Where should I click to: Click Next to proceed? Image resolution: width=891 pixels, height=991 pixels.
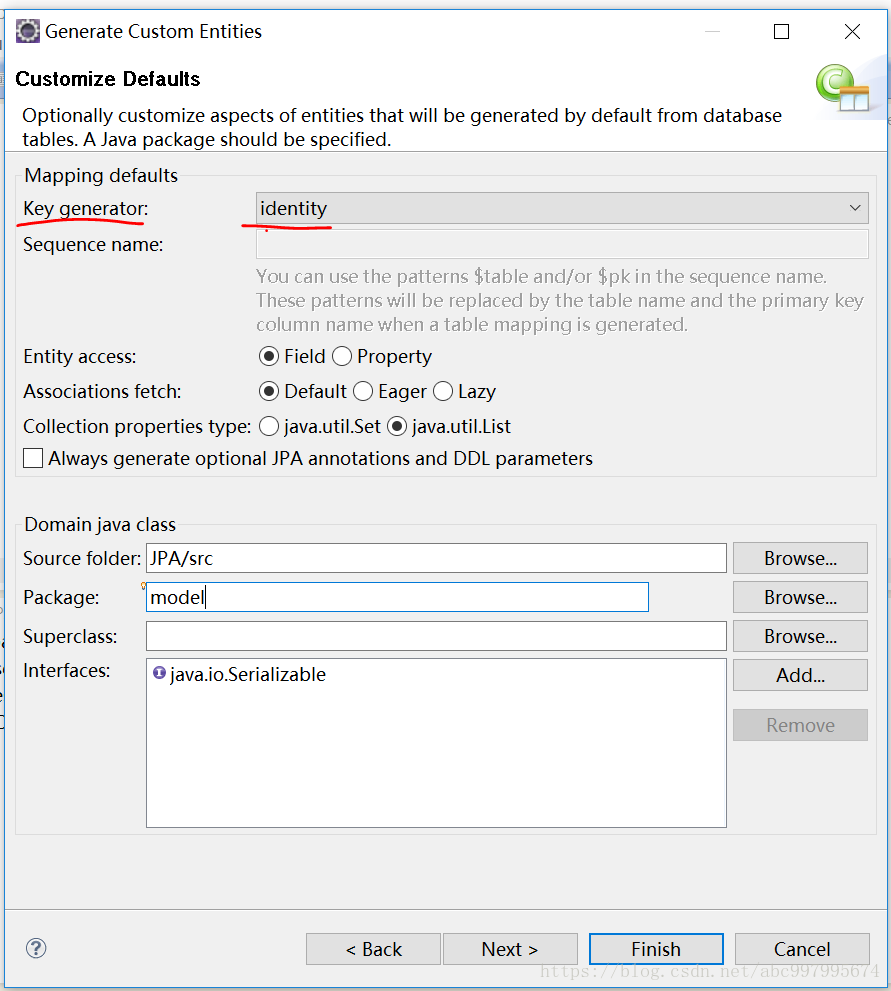point(510,948)
